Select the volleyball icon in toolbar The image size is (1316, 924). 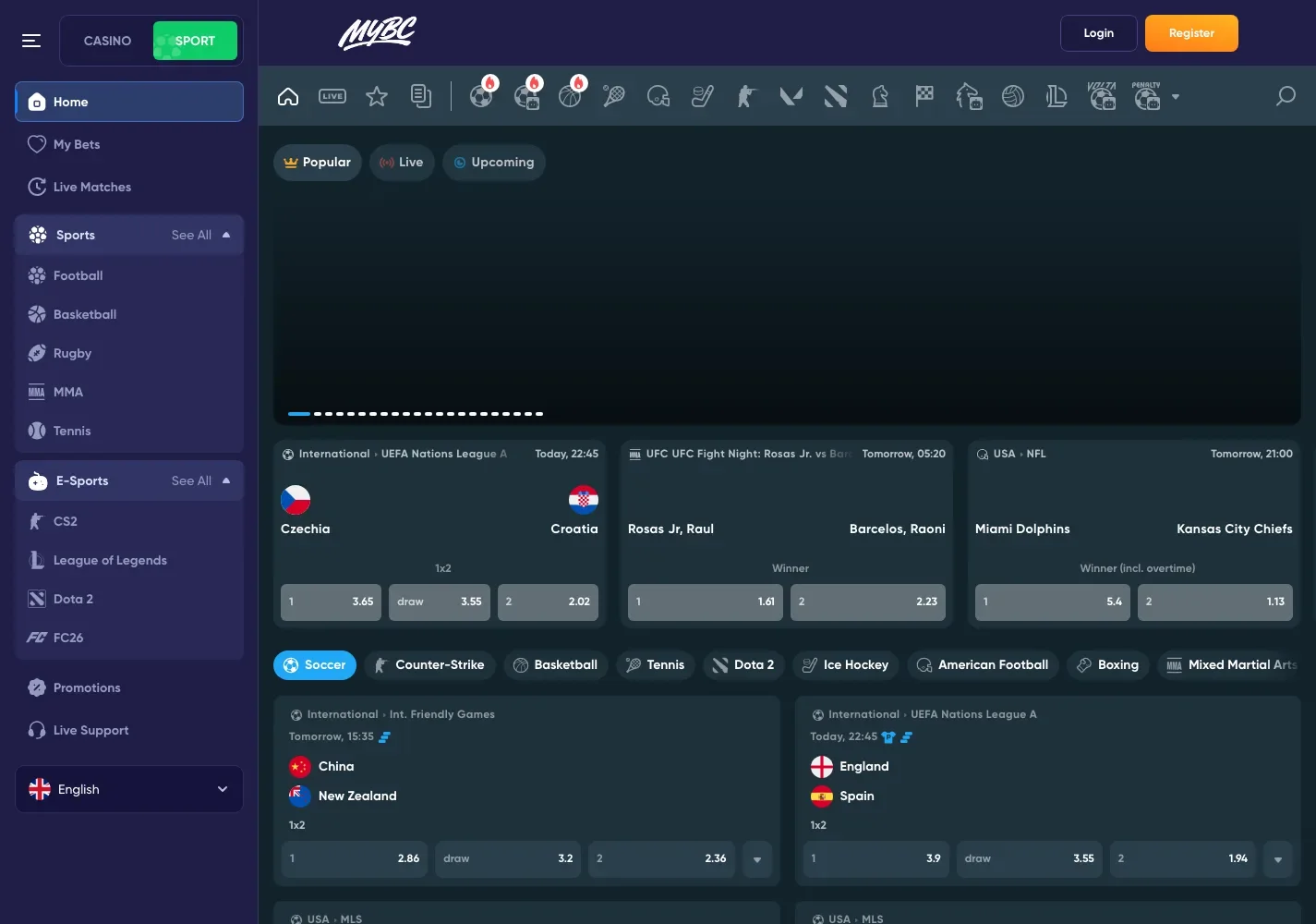(1013, 96)
